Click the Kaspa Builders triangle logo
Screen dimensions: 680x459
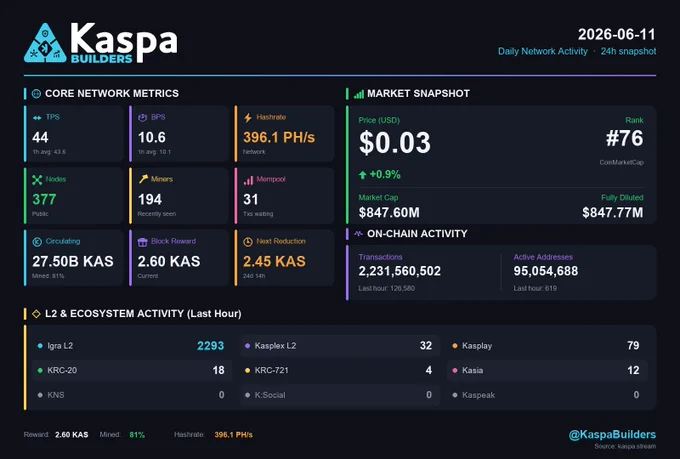[x=45, y=43]
